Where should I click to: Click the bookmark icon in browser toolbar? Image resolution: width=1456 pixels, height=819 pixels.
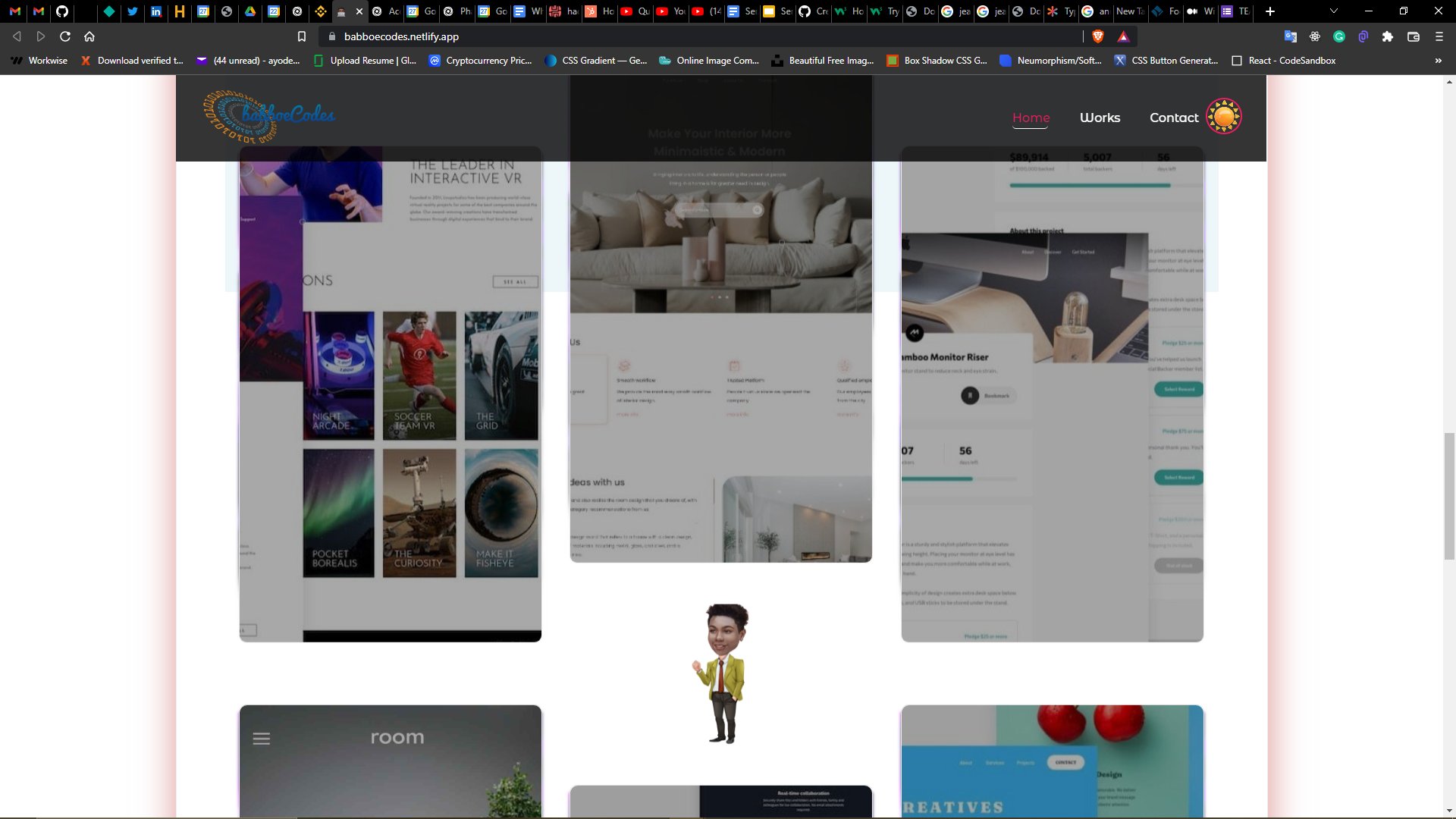[x=301, y=37]
